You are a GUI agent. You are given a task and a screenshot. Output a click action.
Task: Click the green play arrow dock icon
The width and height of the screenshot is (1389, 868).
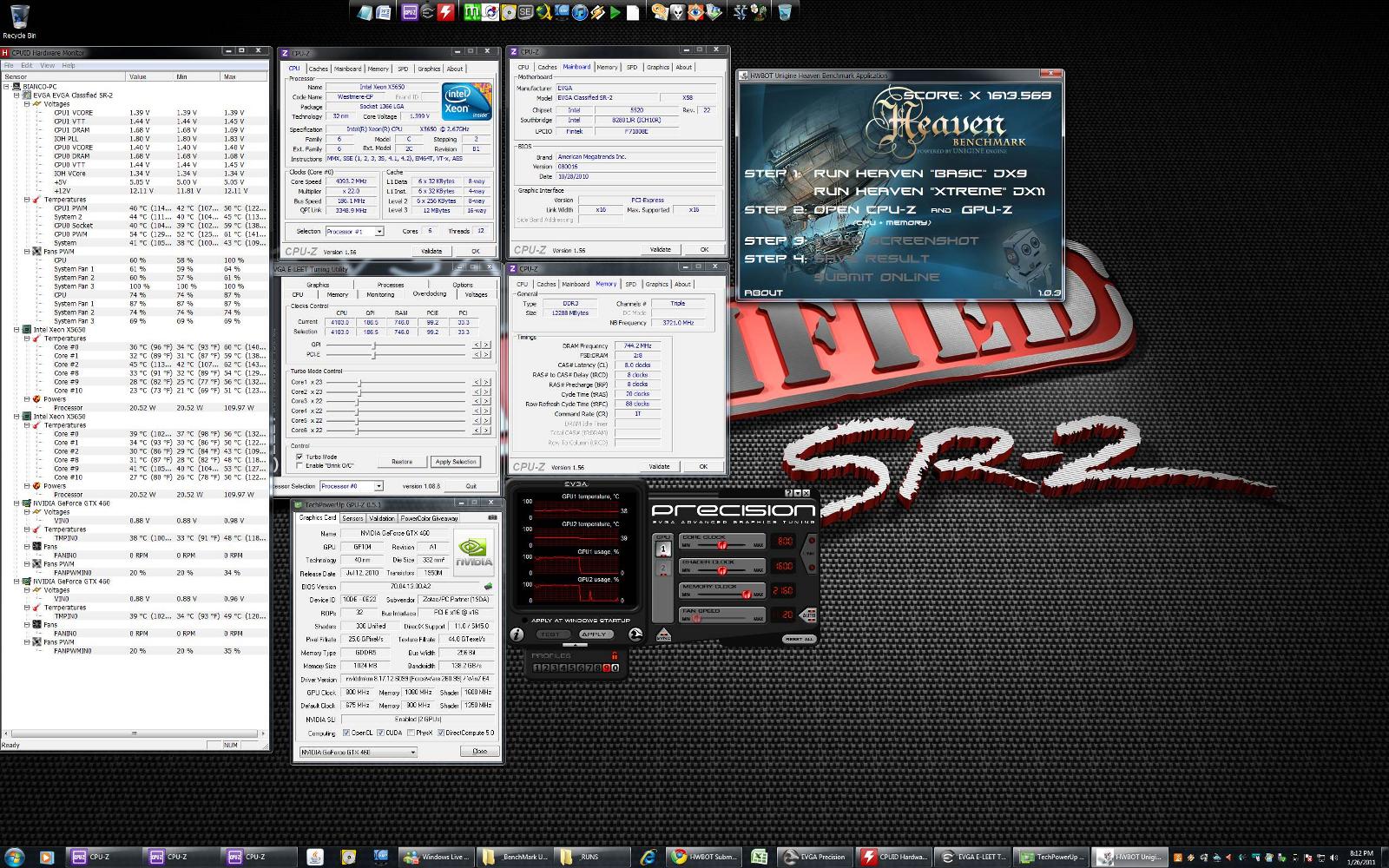(x=615, y=12)
